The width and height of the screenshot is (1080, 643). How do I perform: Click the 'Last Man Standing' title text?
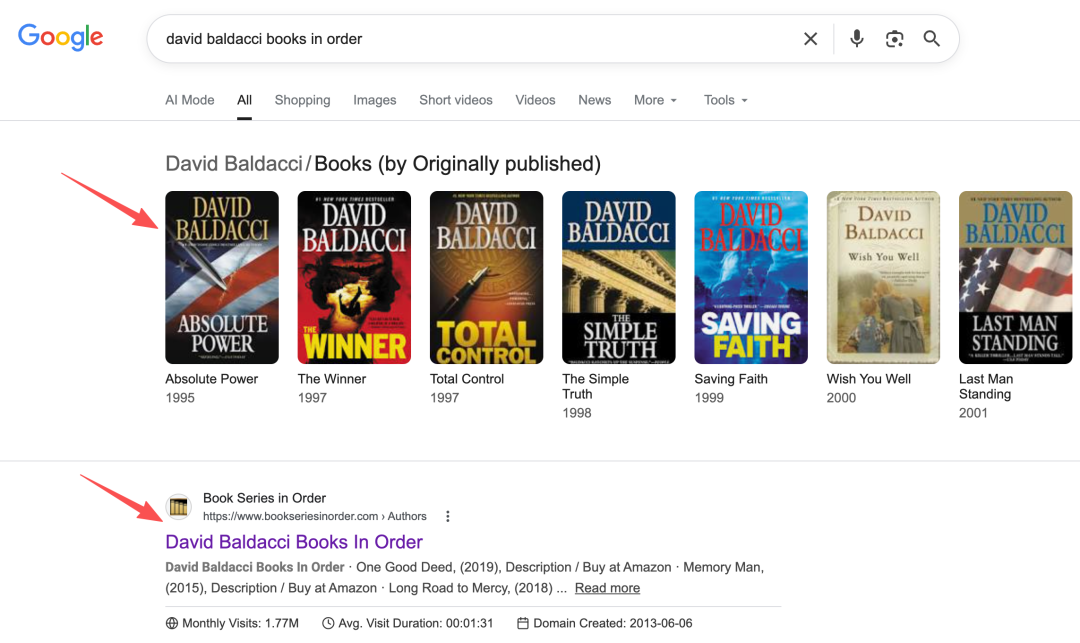[986, 386]
